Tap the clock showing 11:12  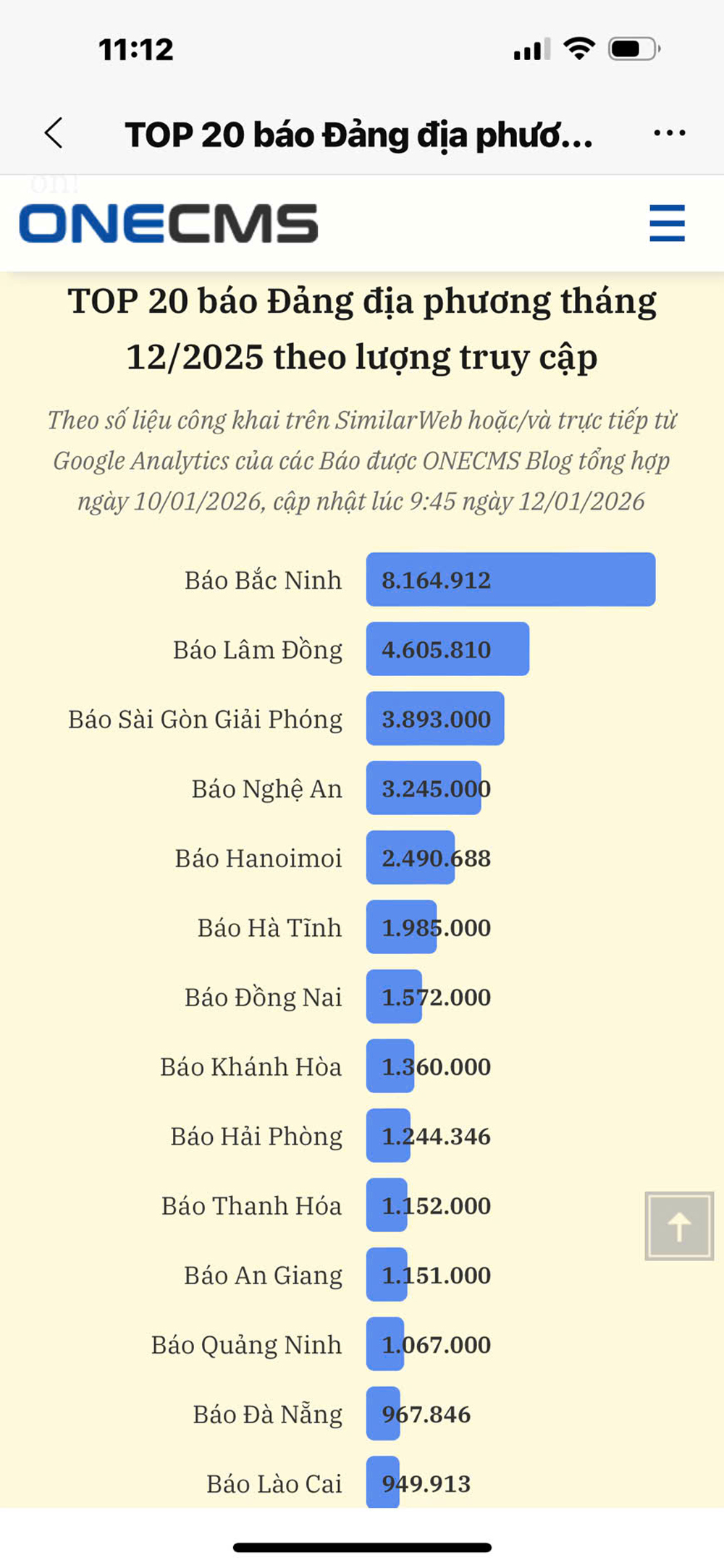pyautogui.click(x=136, y=50)
